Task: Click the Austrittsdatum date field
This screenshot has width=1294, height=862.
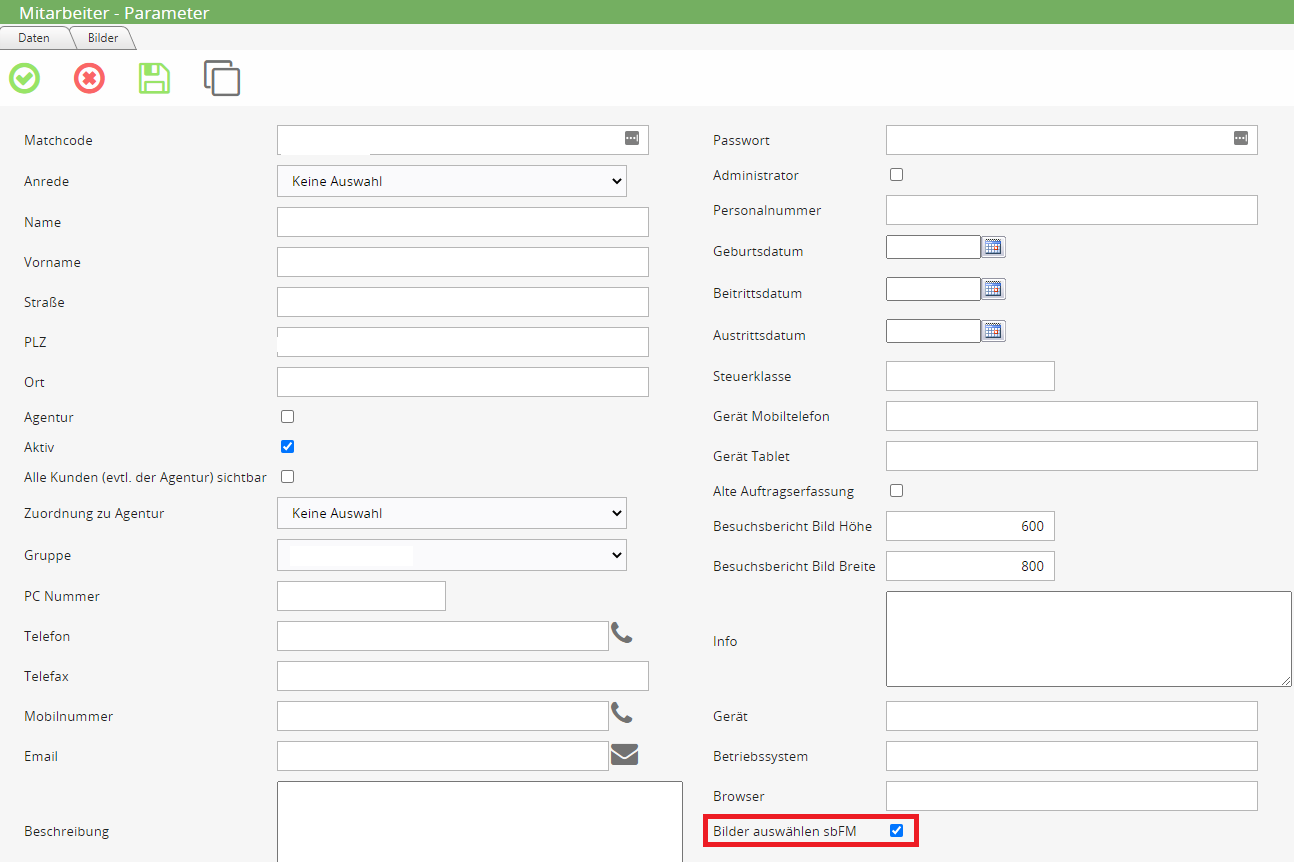Action: [933, 331]
